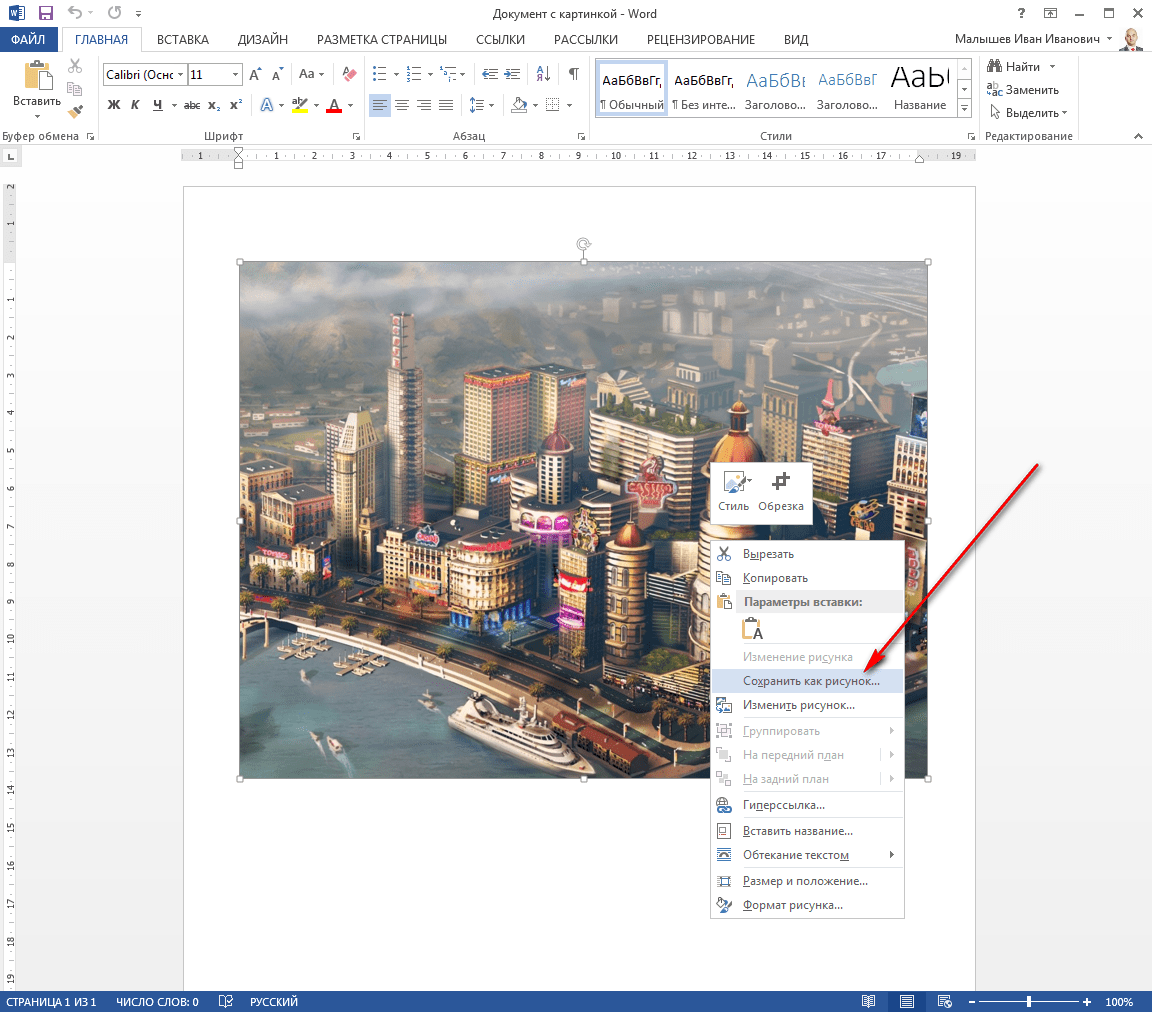Click the numbered list icon
Image resolution: width=1152 pixels, height=1012 pixels.
point(414,74)
